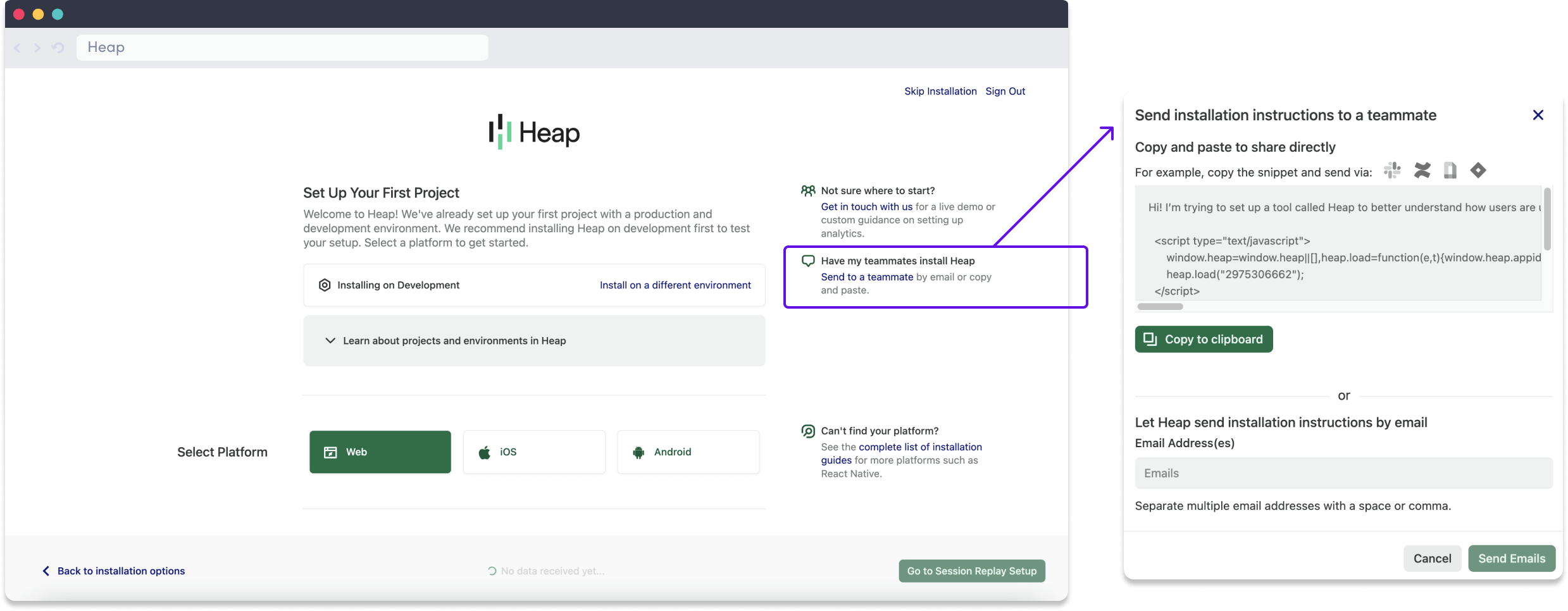
Task: Click the browser forward arrow
Action: 37,47
